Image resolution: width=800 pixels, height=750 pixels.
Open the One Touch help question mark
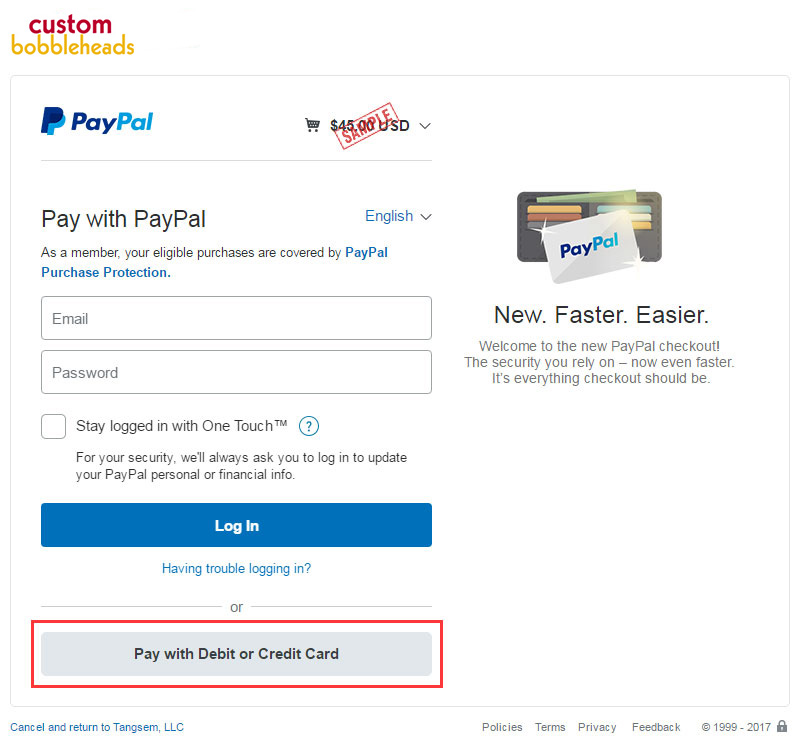309,426
